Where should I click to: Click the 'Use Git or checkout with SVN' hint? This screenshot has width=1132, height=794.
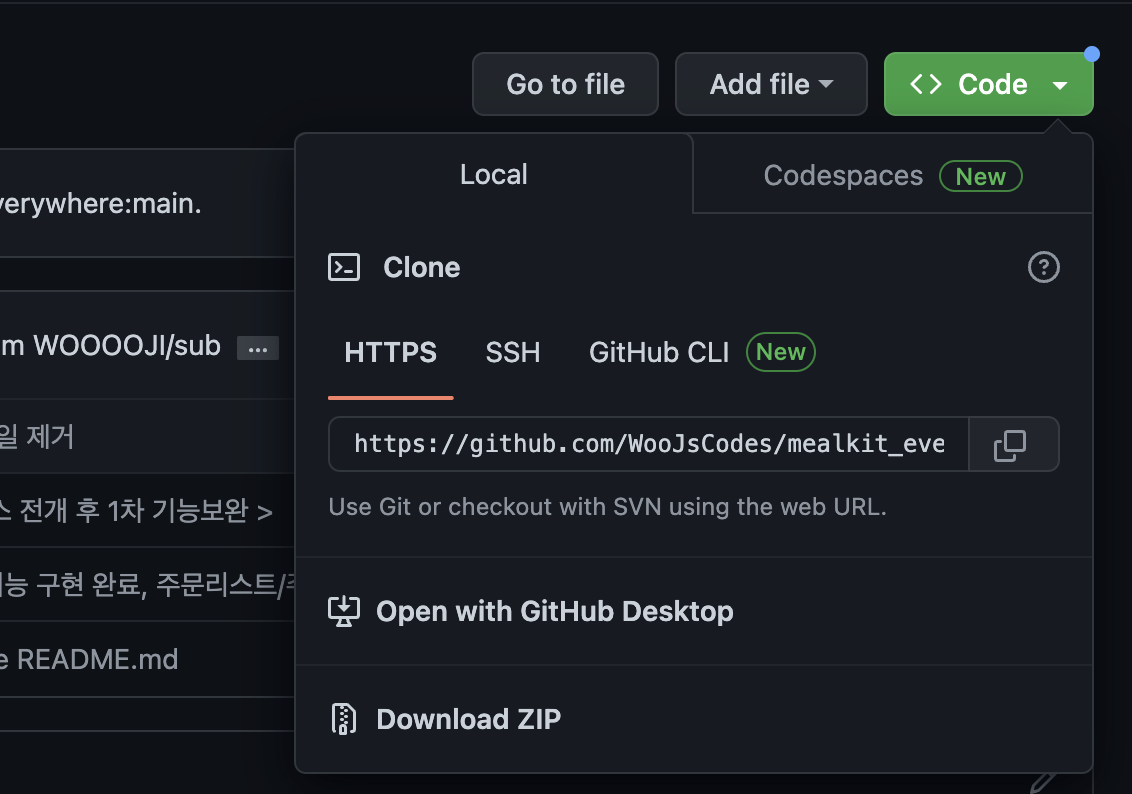pyautogui.click(x=607, y=507)
